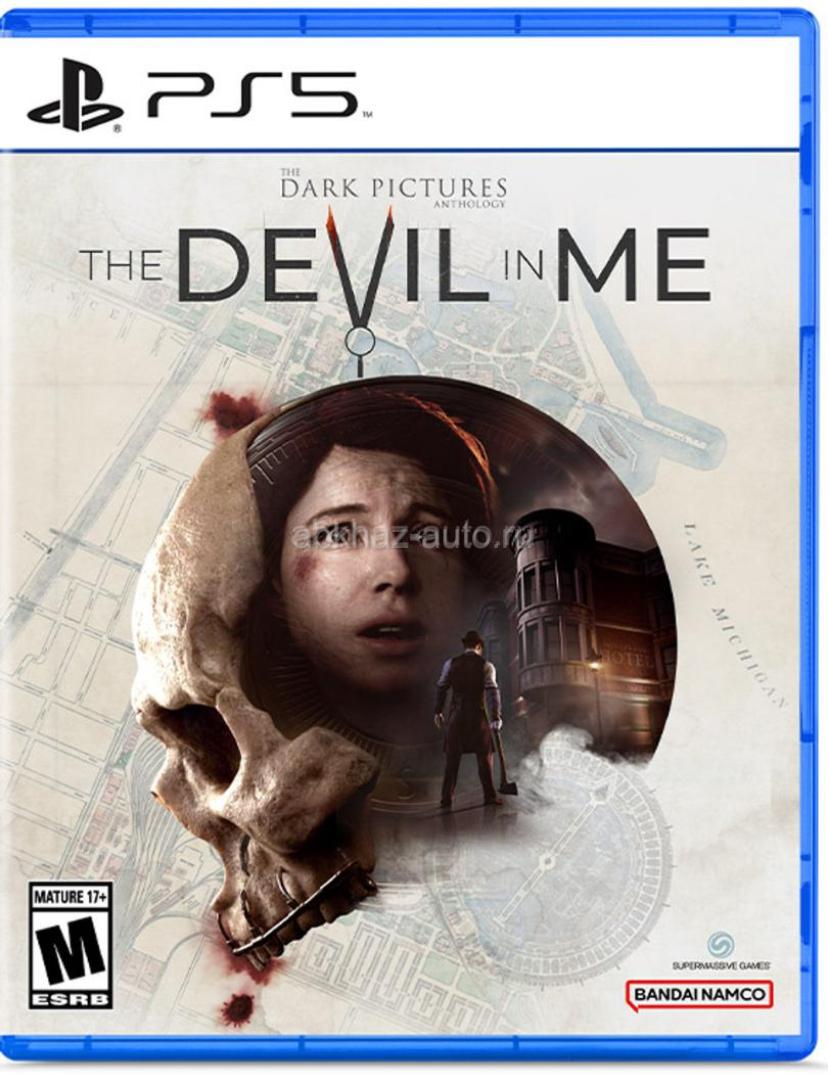Viewport: 828px width, 1074px height.
Task: Click the large M letter in rating box
Action: [x=71, y=951]
